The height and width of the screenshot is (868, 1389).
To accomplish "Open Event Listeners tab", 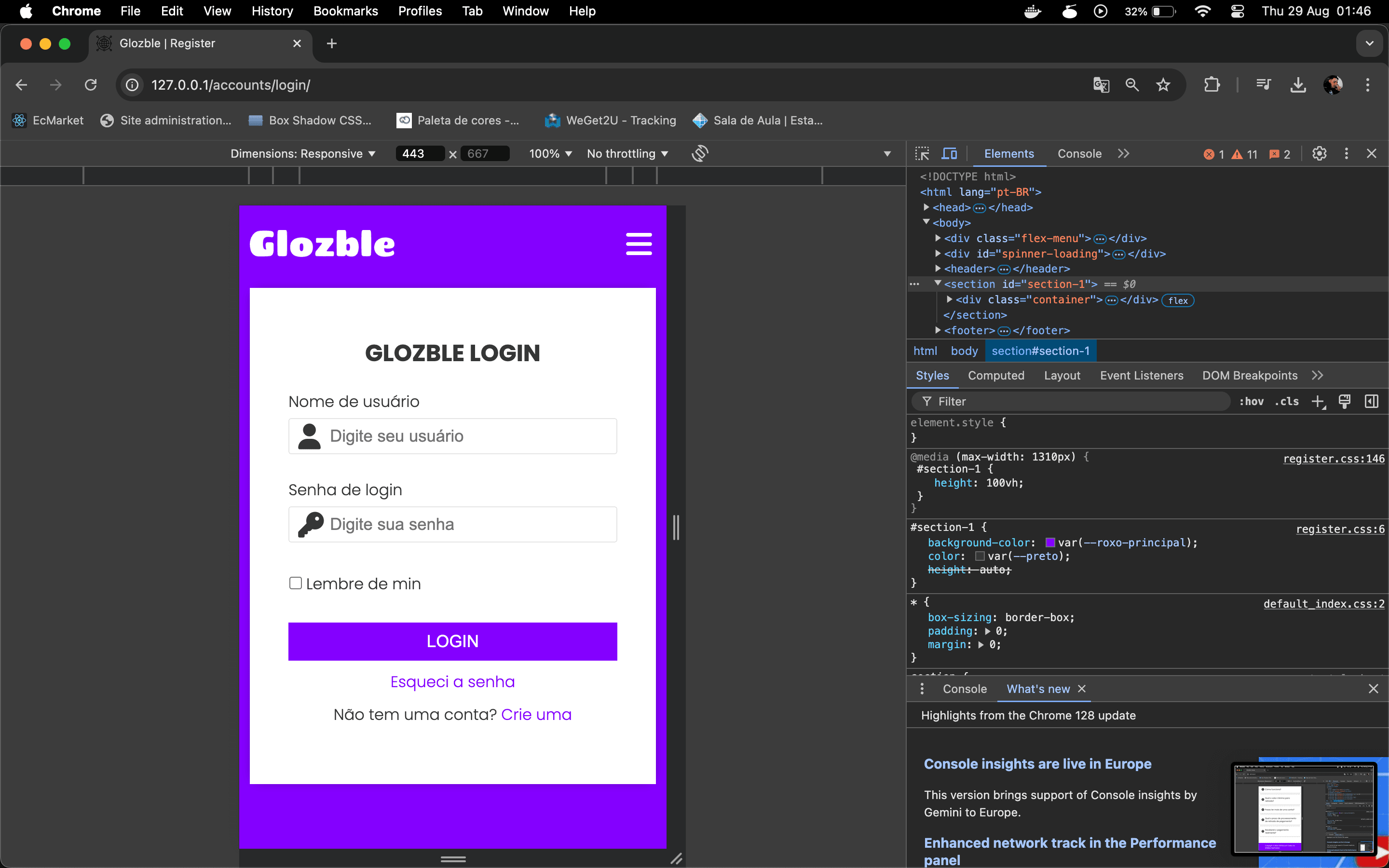I will [1141, 376].
